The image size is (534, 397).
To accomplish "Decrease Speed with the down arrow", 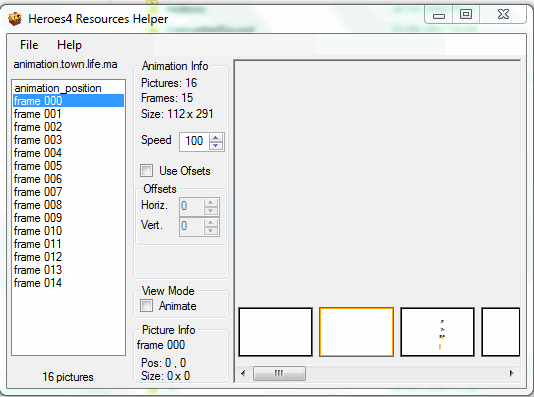I will click(216, 146).
